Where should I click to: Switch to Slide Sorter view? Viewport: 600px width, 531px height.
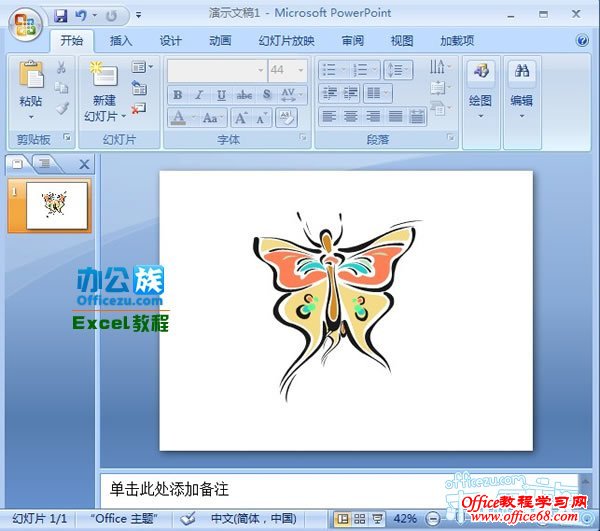tap(360, 519)
